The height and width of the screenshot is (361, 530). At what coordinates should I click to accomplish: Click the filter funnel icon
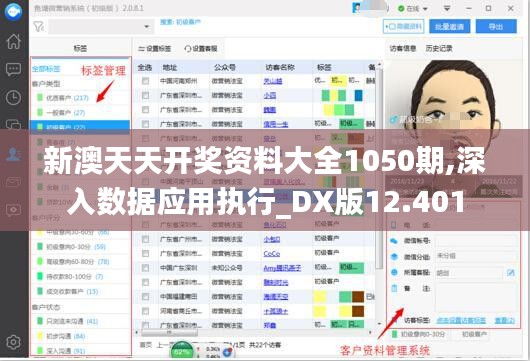pos(39,26)
